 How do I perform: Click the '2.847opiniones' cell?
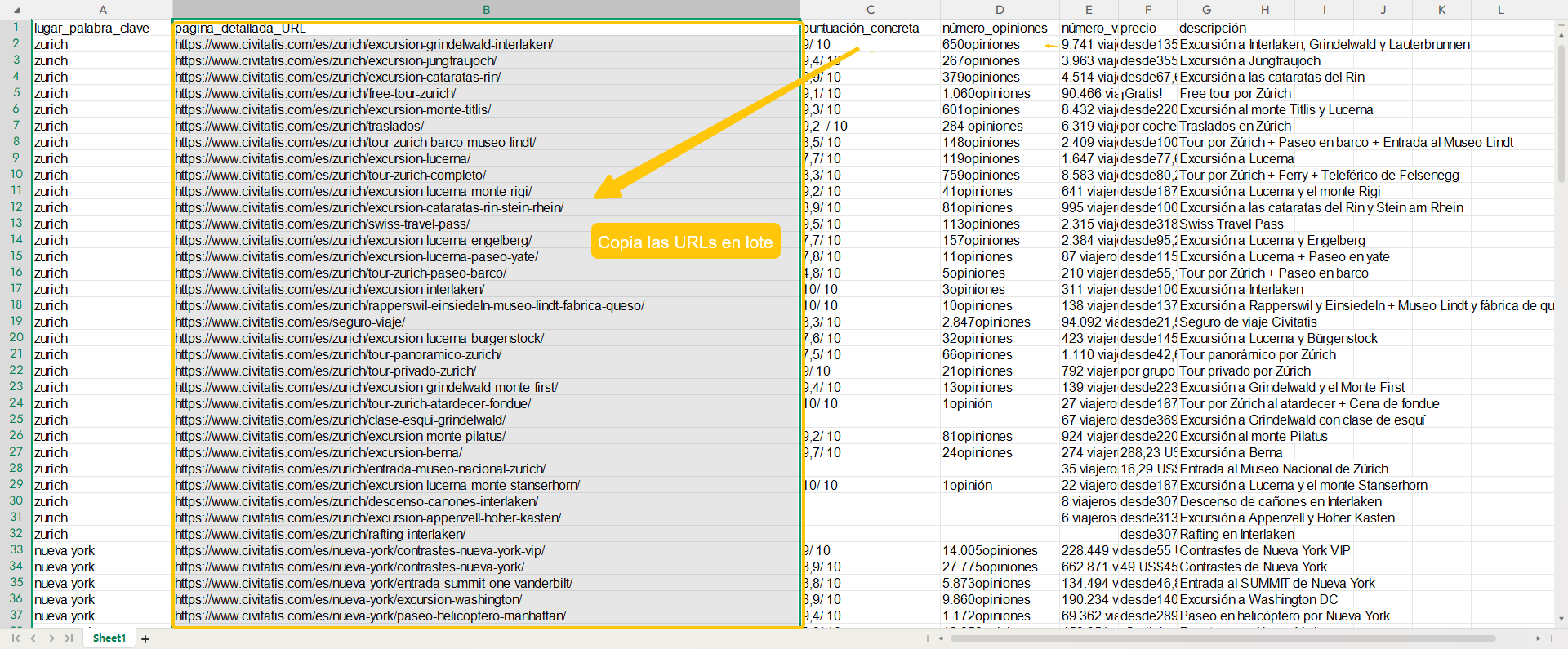(1000, 322)
